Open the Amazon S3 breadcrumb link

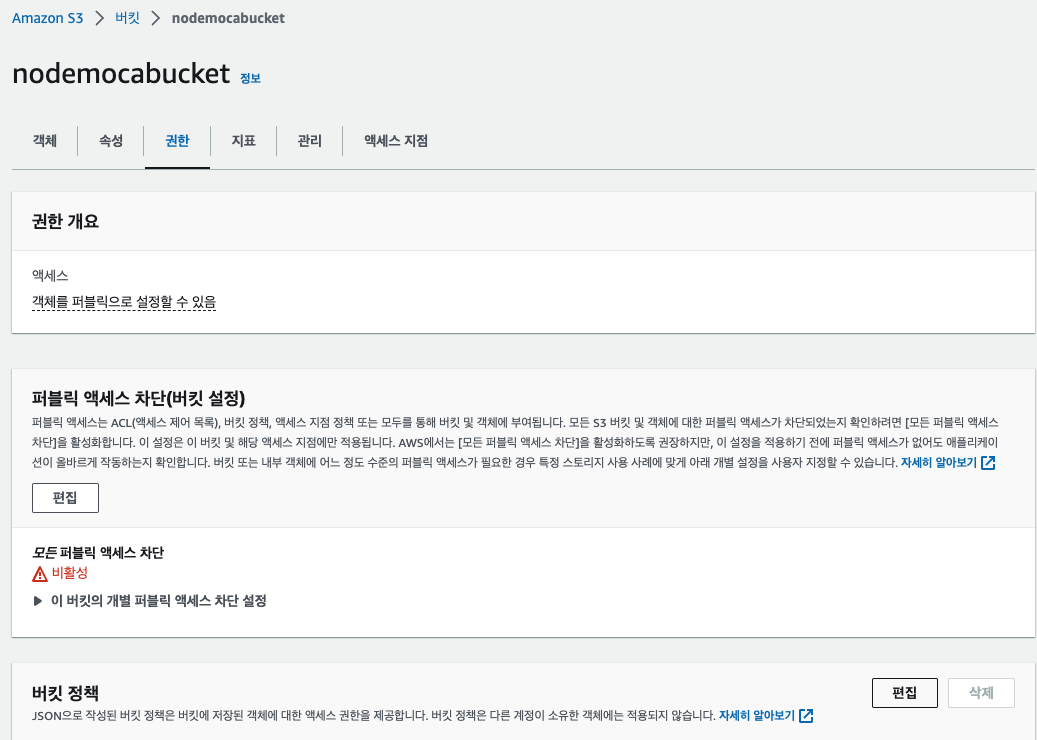(x=48, y=18)
